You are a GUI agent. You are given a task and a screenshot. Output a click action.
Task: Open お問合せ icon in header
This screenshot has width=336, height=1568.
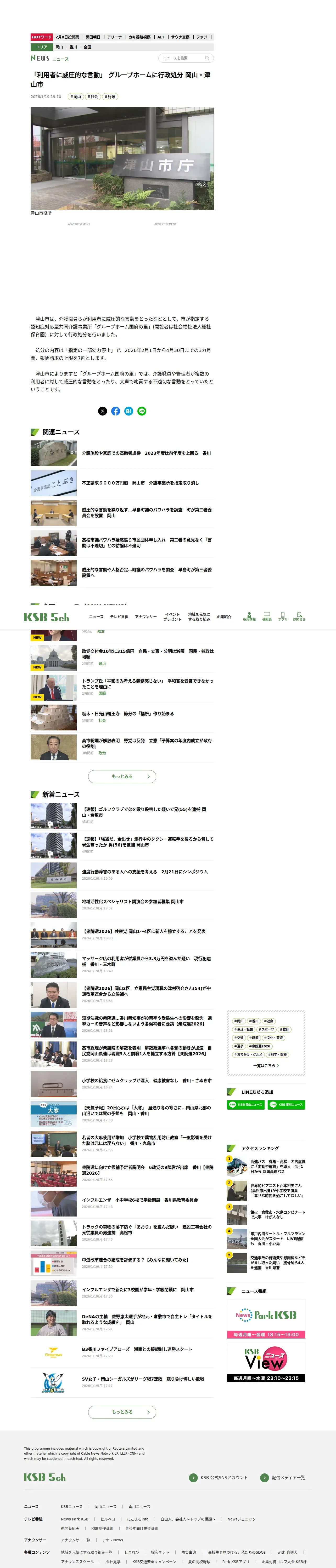point(299,616)
